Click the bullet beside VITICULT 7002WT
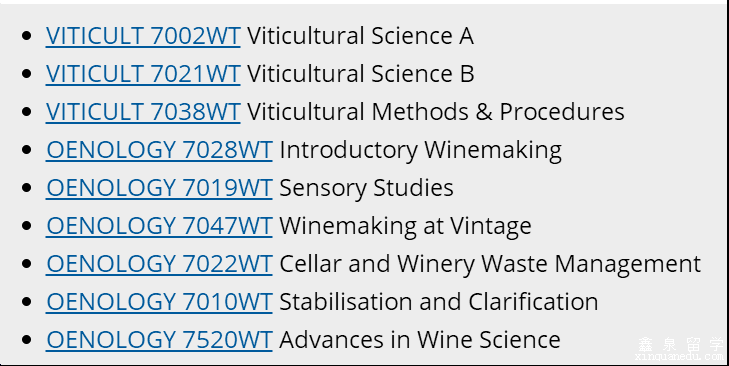Viewport: 729px width, 366px height. [27, 36]
